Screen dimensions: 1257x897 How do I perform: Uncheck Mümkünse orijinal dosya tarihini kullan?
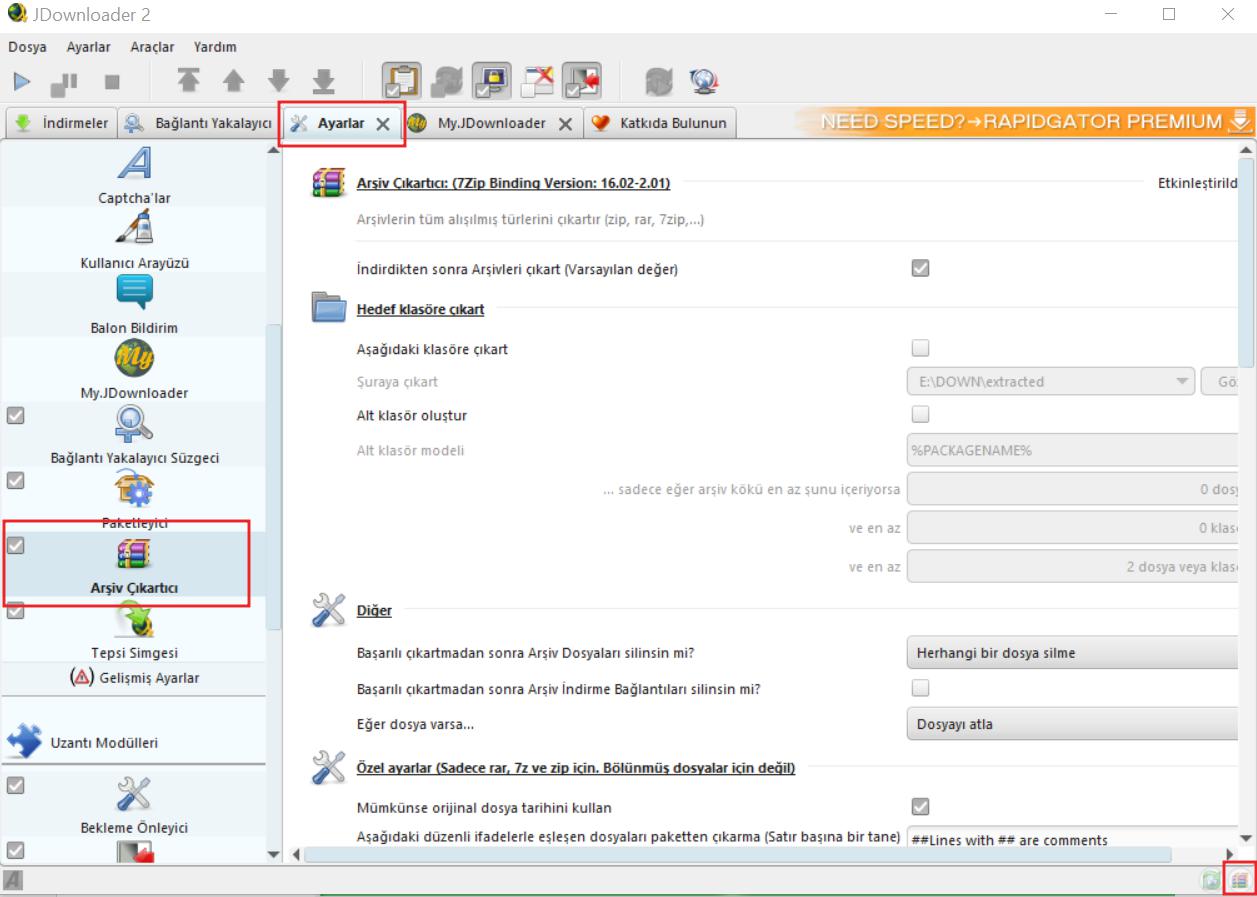(x=921, y=806)
